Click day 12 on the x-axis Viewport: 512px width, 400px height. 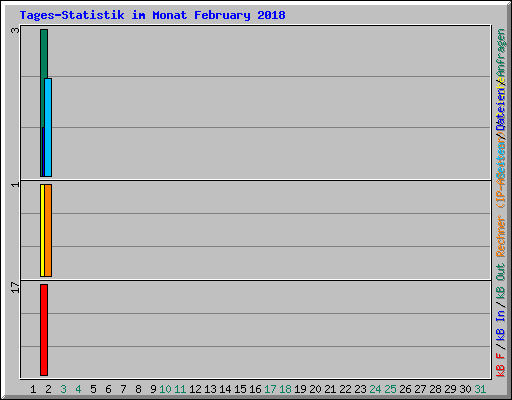click(195, 389)
